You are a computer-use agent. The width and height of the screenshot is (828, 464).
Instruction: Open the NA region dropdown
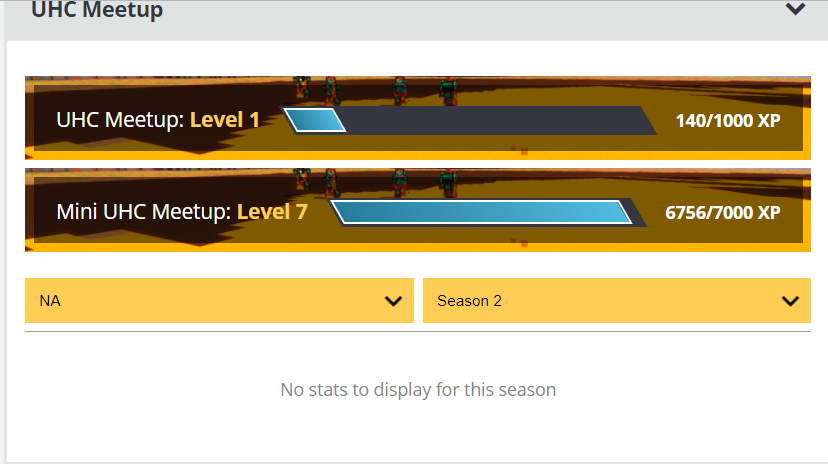click(x=219, y=300)
